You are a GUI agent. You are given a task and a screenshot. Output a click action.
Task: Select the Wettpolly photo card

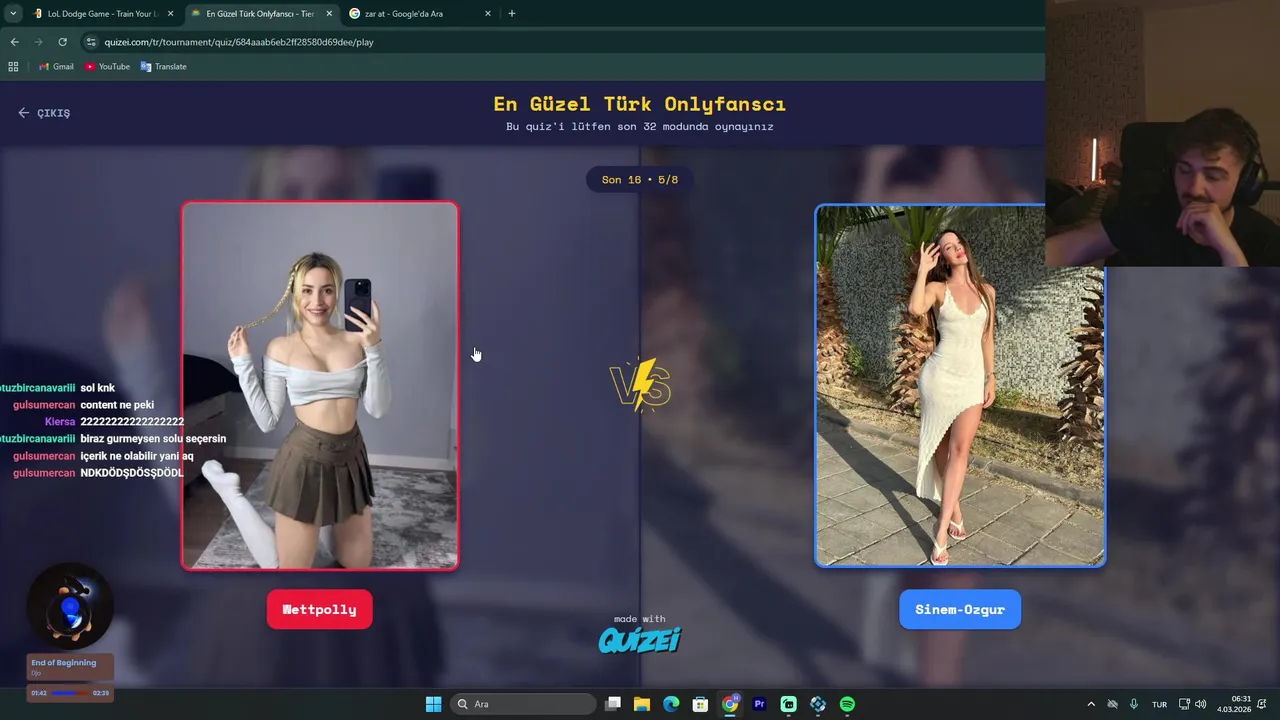pos(320,386)
